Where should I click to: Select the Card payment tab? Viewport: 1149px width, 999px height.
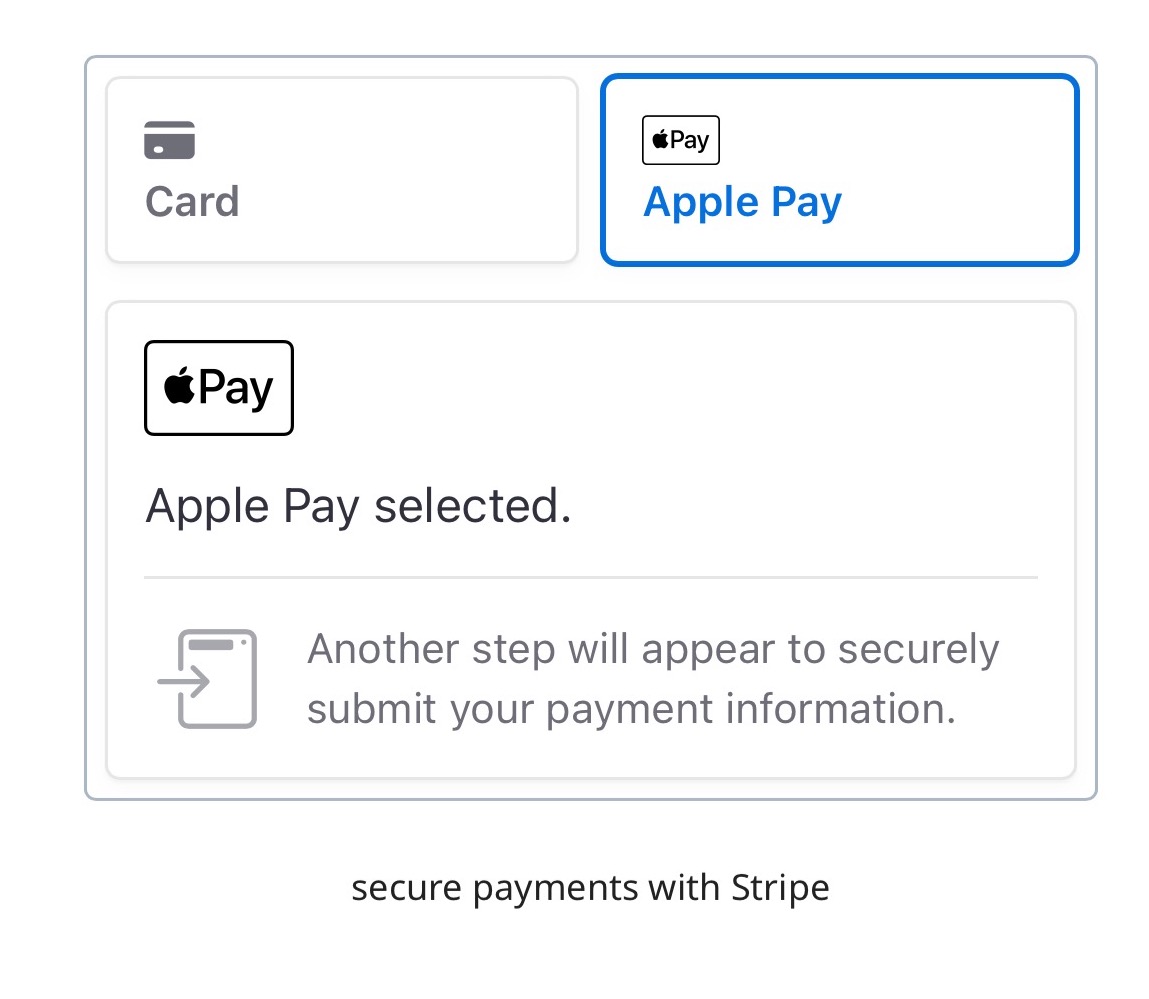(342, 170)
